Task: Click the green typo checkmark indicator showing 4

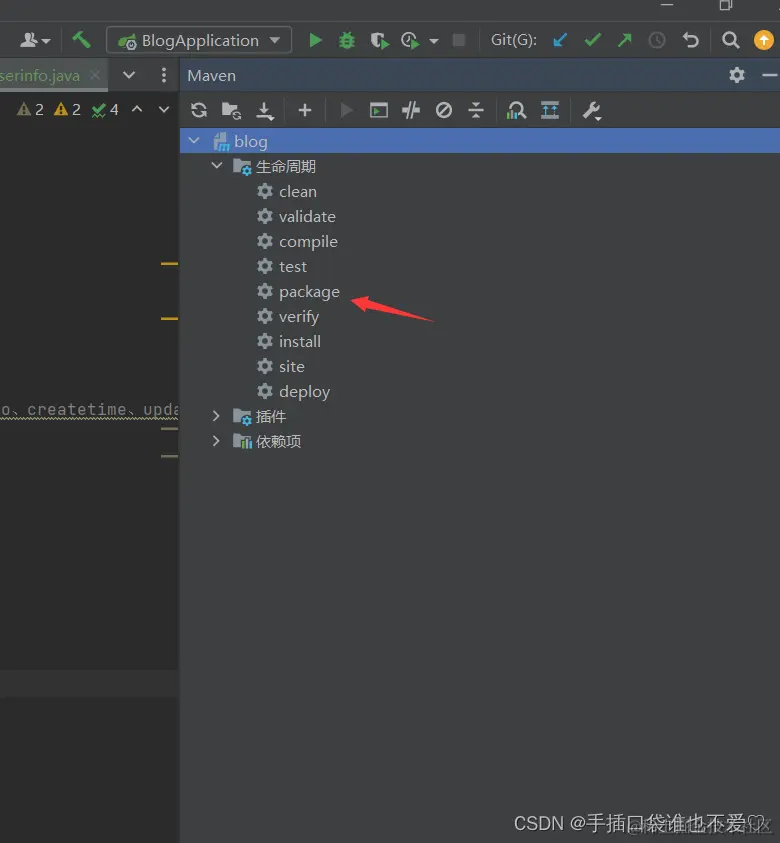Action: [104, 110]
